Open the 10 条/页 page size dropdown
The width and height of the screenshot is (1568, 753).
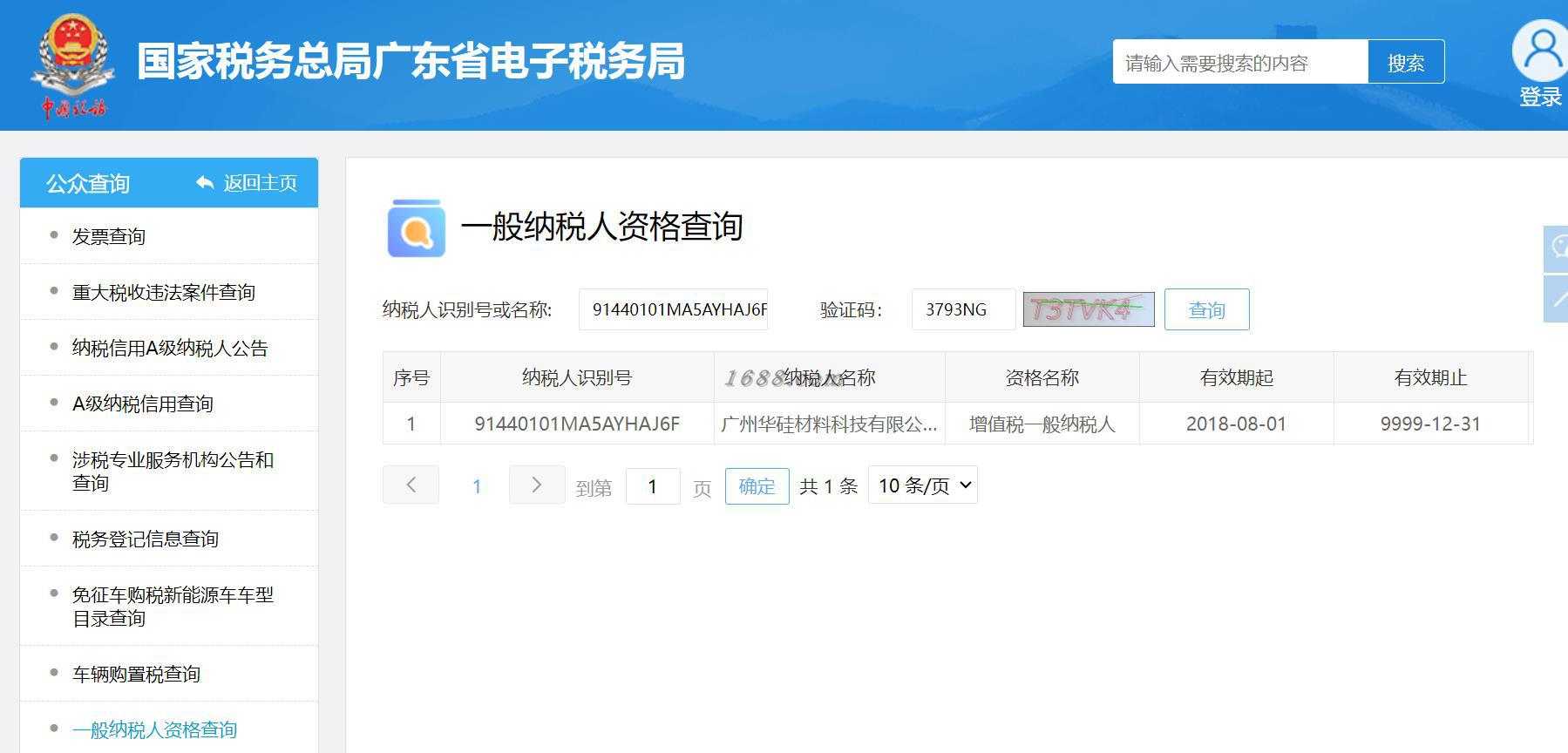(x=923, y=485)
